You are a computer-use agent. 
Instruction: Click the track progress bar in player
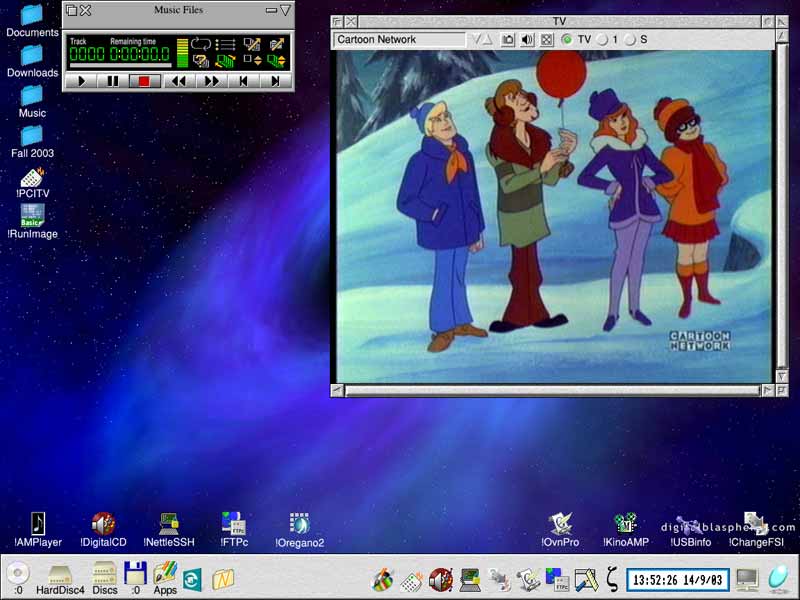click(x=120, y=65)
